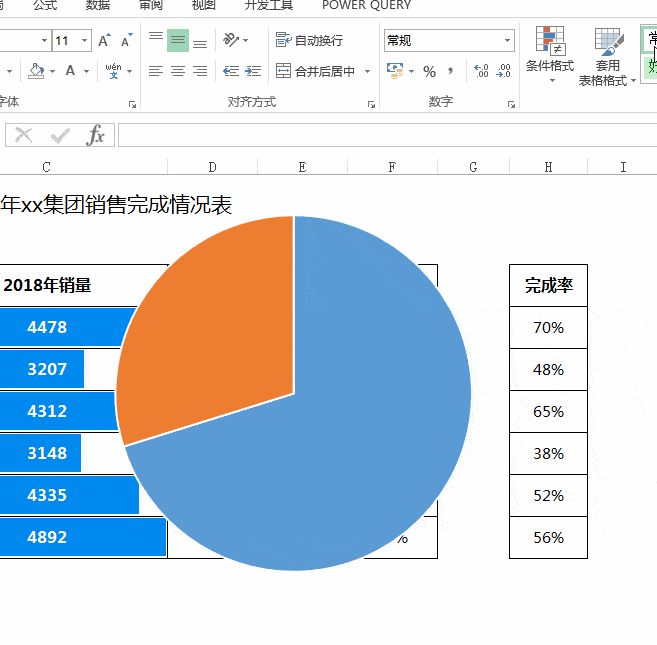
Task: Switch to the 公式 ribbon tab
Action: [45, 5]
